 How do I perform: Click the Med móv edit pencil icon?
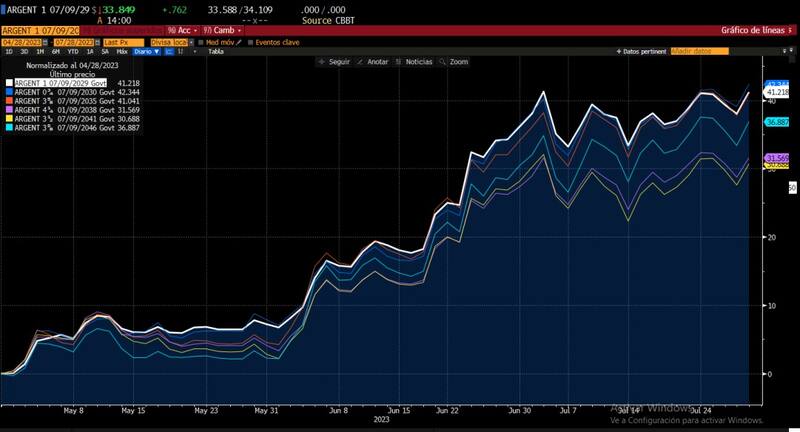[x=243, y=42]
